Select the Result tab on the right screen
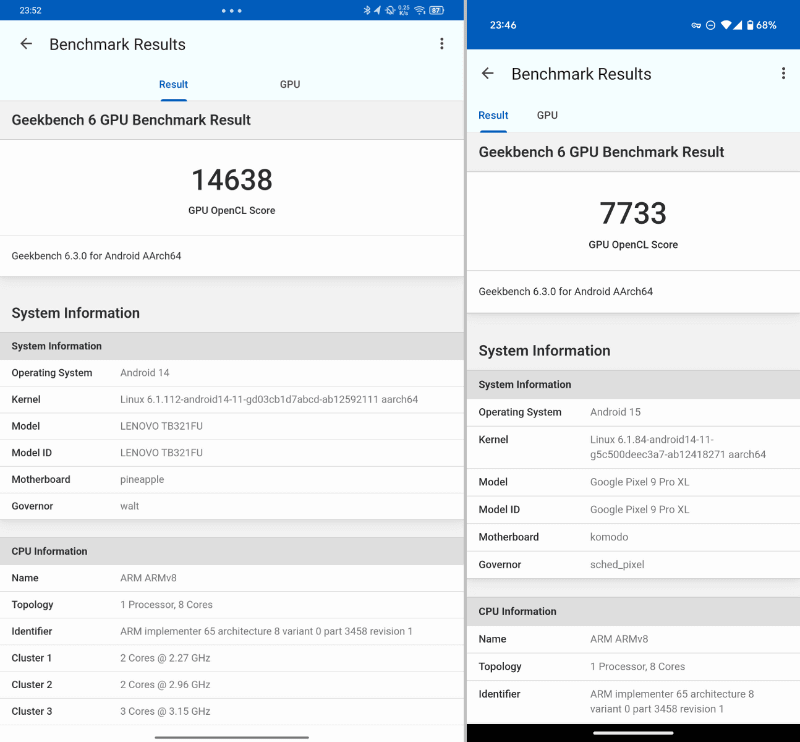 point(493,115)
